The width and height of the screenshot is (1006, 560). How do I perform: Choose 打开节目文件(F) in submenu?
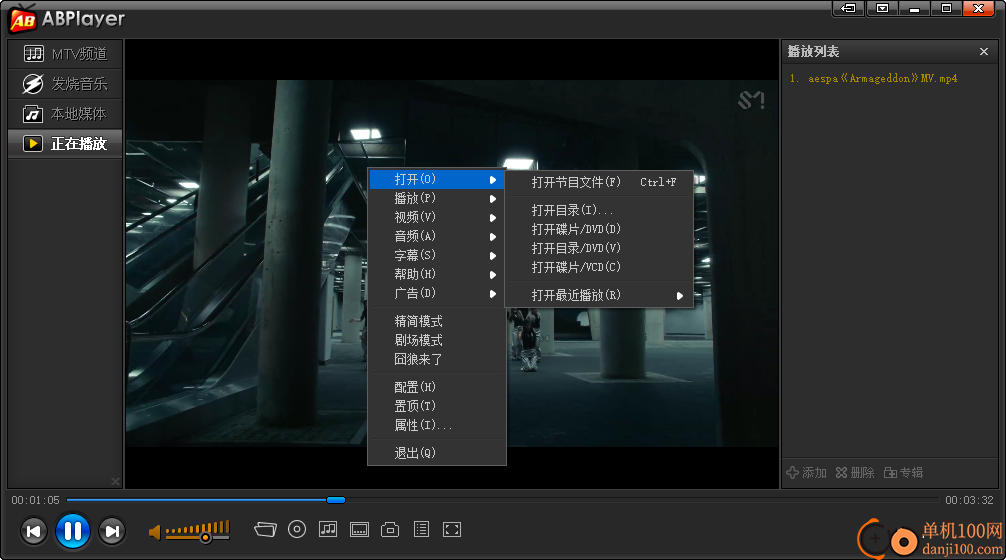point(599,182)
